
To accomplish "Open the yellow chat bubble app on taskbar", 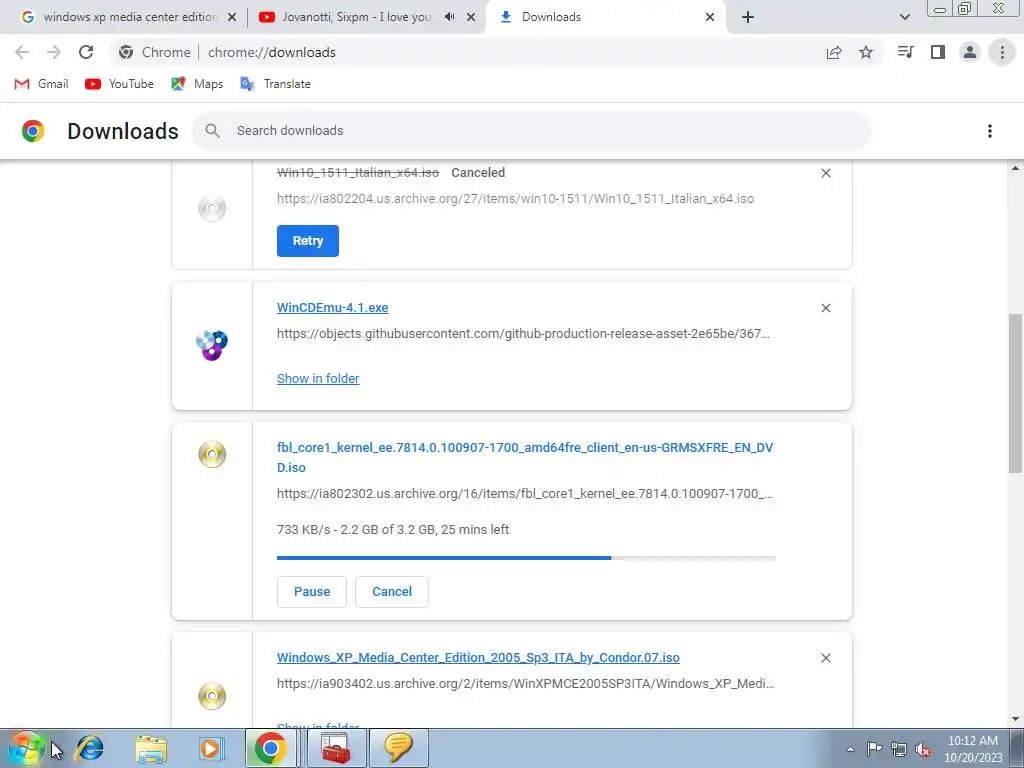I will (x=398, y=748).
